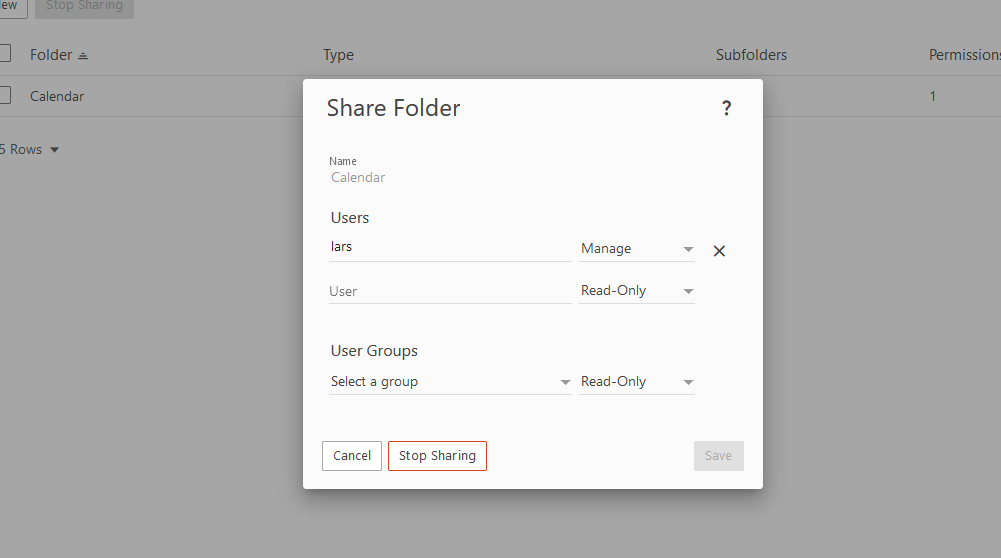This screenshot has width=1001, height=558.
Task: Click the Permissions column header
Action: 963,55
